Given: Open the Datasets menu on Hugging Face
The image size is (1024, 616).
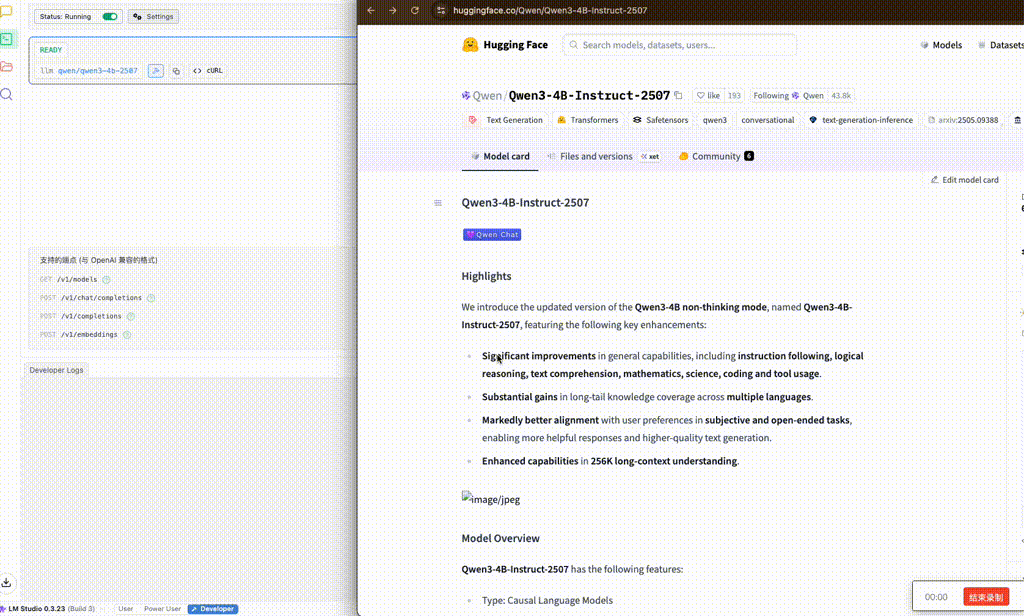Looking at the screenshot, I should click(x=1000, y=45).
